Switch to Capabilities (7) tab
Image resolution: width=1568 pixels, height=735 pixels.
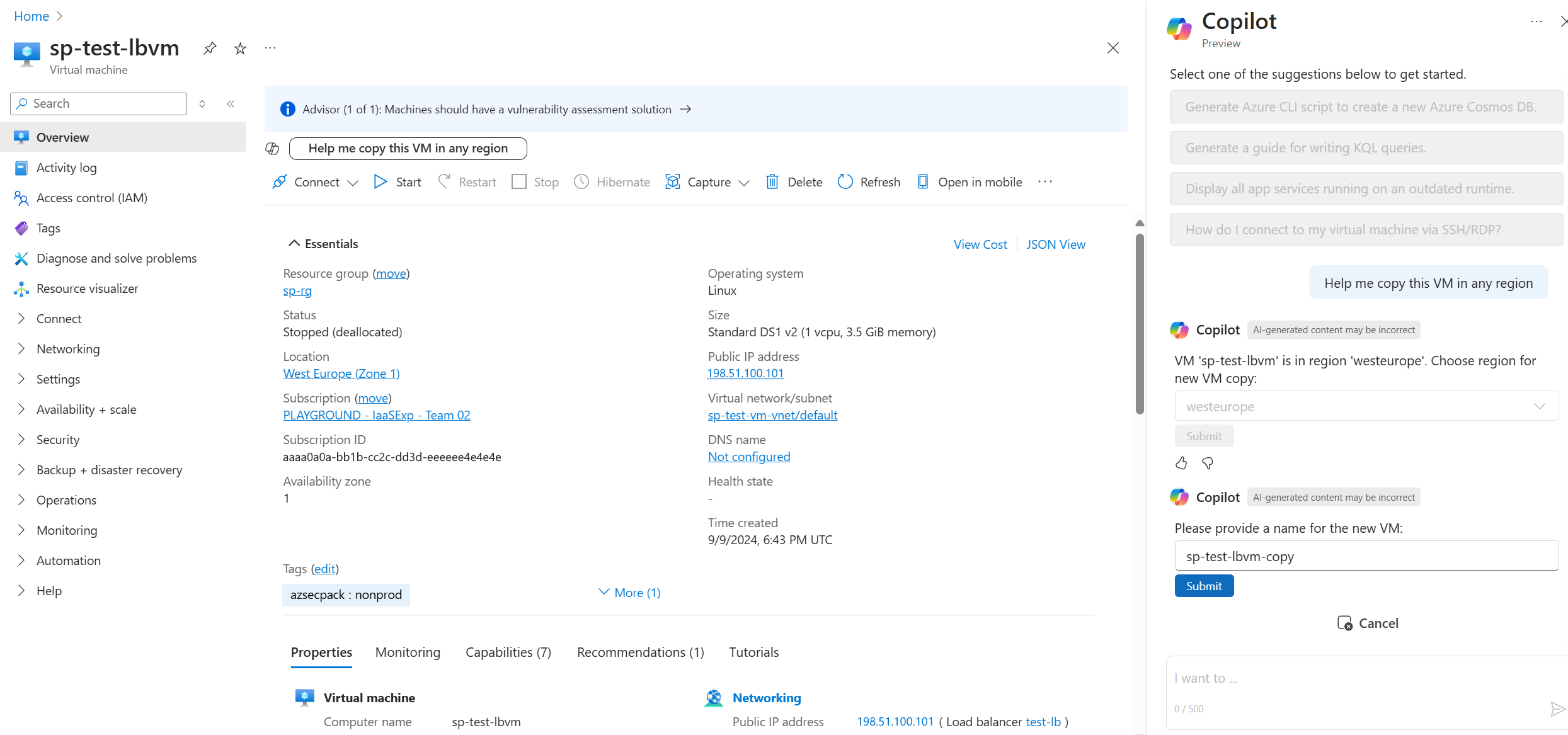[x=508, y=652]
